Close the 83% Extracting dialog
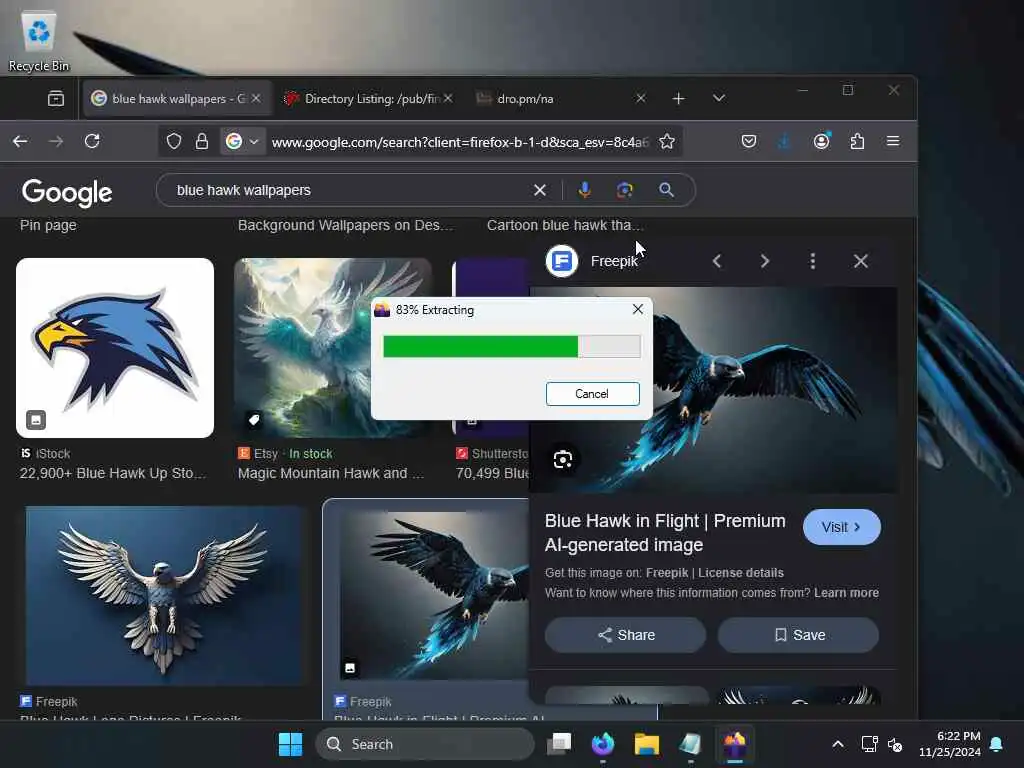The height and width of the screenshot is (768, 1024). coord(638,310)
